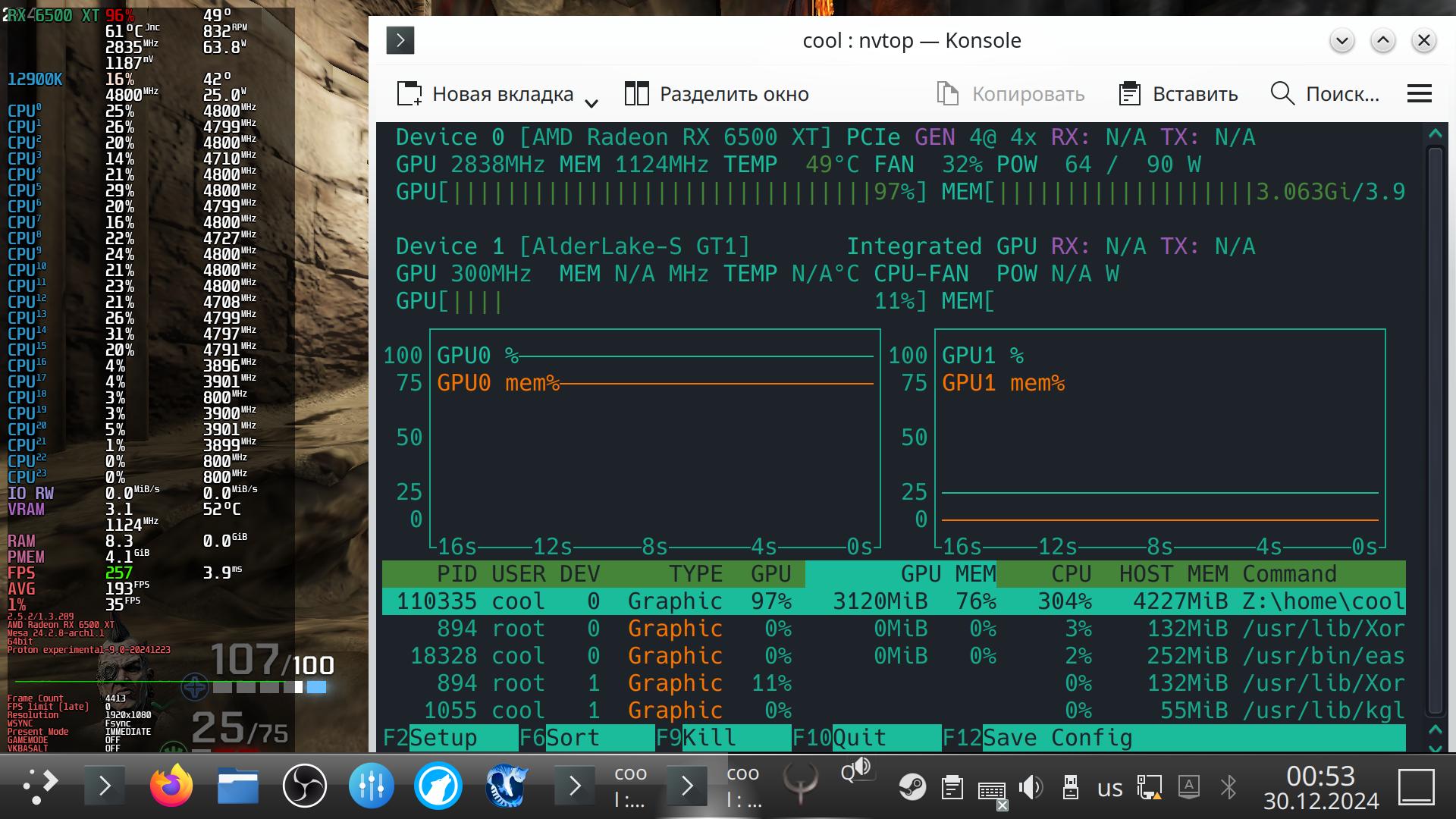1456x819 pixels.
Task: Open the virtual keyboard tray icon
Action: [x=993, y=791]
